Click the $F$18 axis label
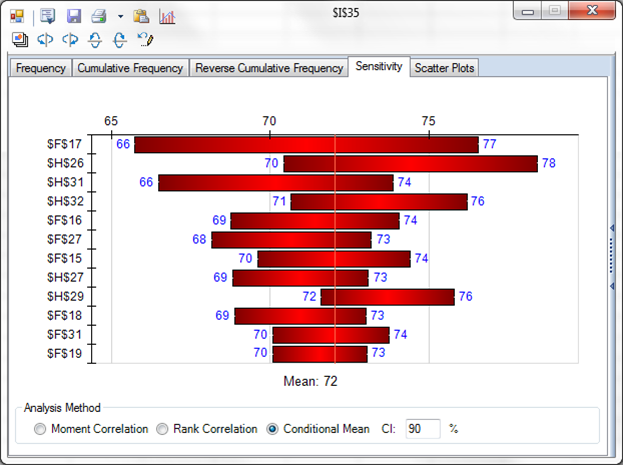The width and height of the screenshot is (623, 465). (64, 315)
